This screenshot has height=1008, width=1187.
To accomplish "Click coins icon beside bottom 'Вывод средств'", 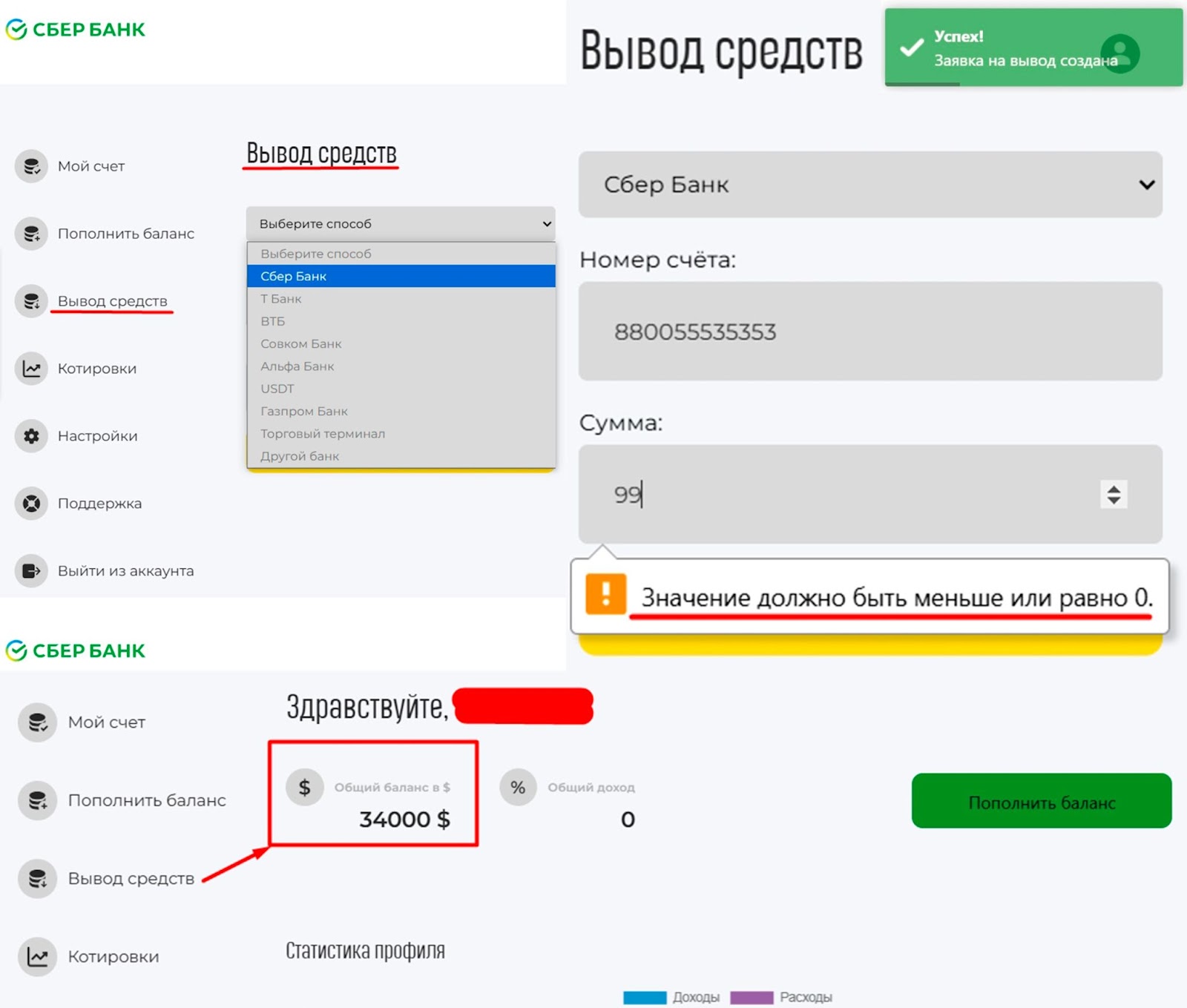I will click(37, 879).
